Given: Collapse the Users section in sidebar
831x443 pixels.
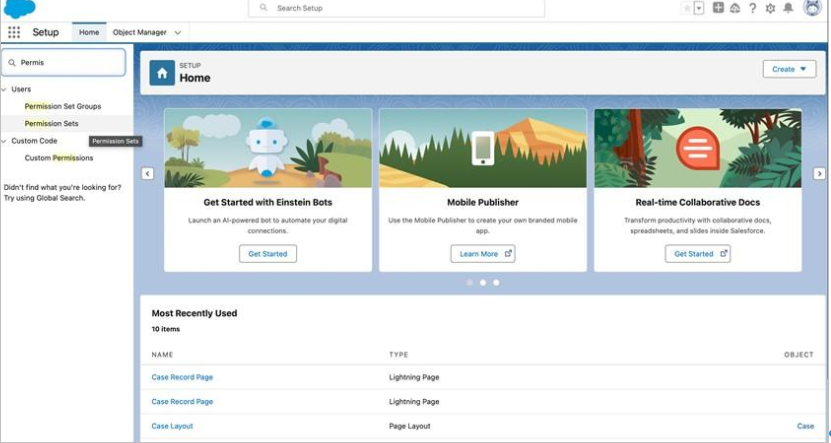Looking at the screenshot, I should 5,89.
